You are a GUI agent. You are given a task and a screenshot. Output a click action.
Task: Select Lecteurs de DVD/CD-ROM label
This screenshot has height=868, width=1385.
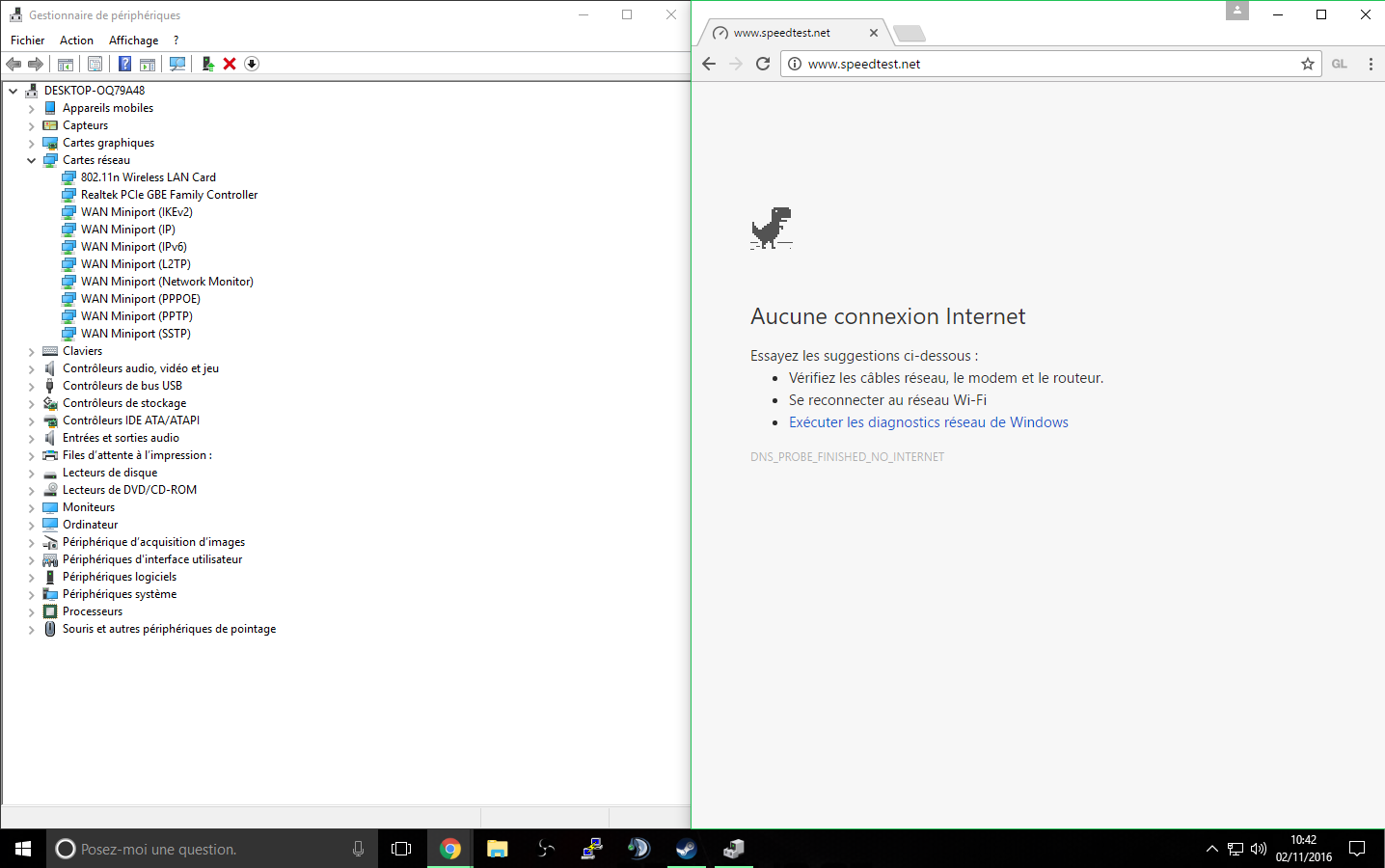tap(129, 490)
